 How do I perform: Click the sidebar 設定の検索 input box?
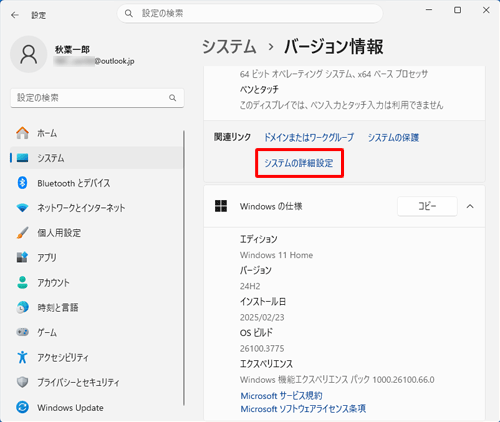click(97, 98)
